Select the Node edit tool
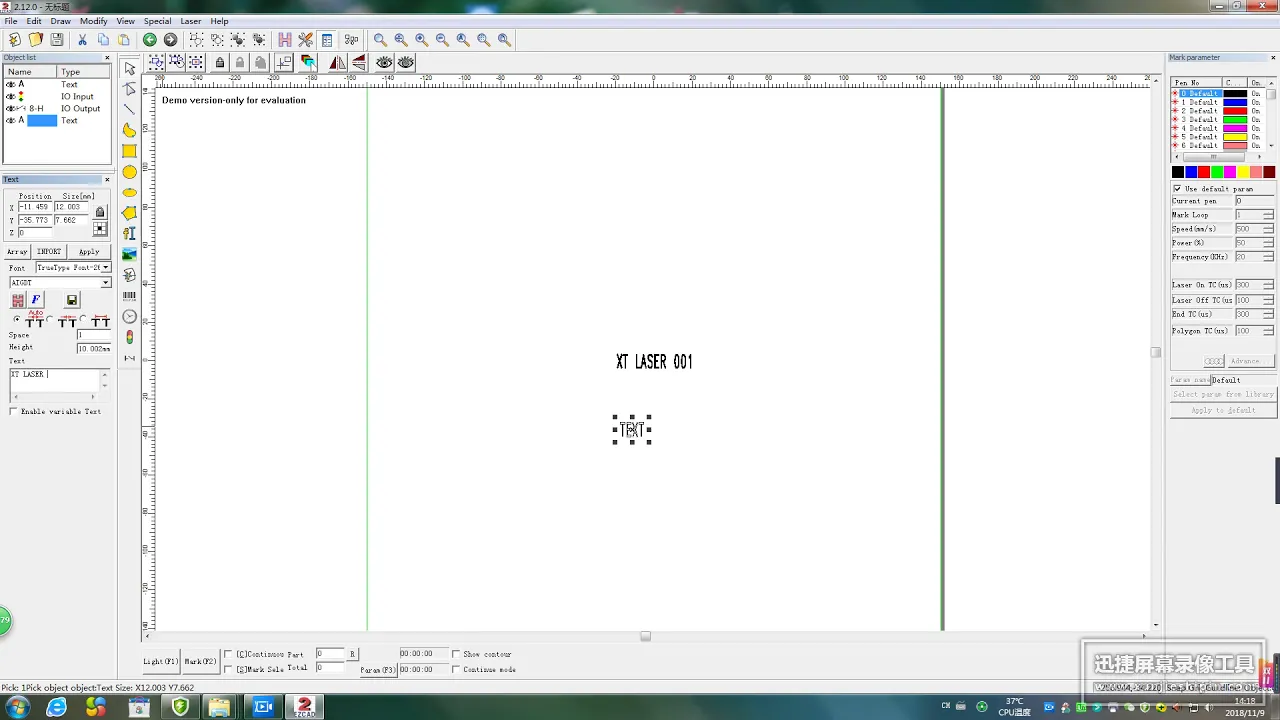 130,90
